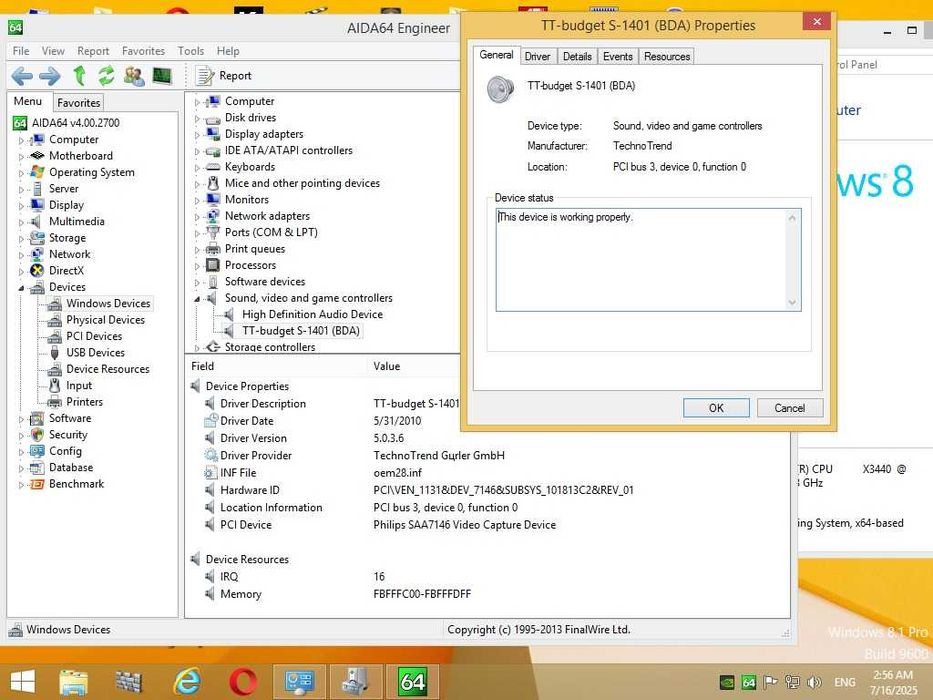
Task: Open the Windows Start button
Action: point(23,682)
